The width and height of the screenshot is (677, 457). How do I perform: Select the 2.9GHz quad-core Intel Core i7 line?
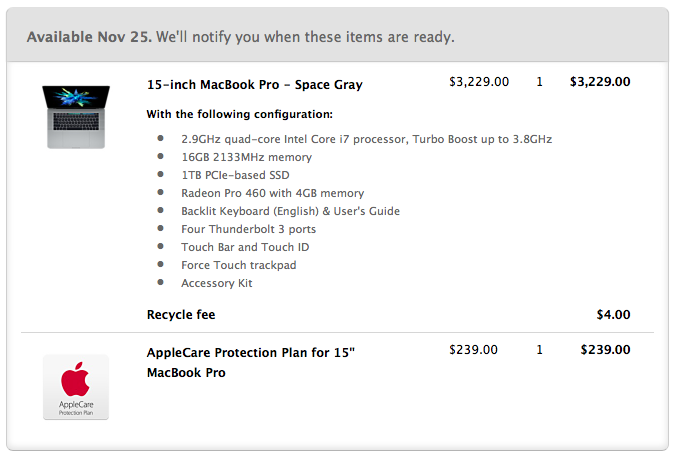[x=367, y=139]
